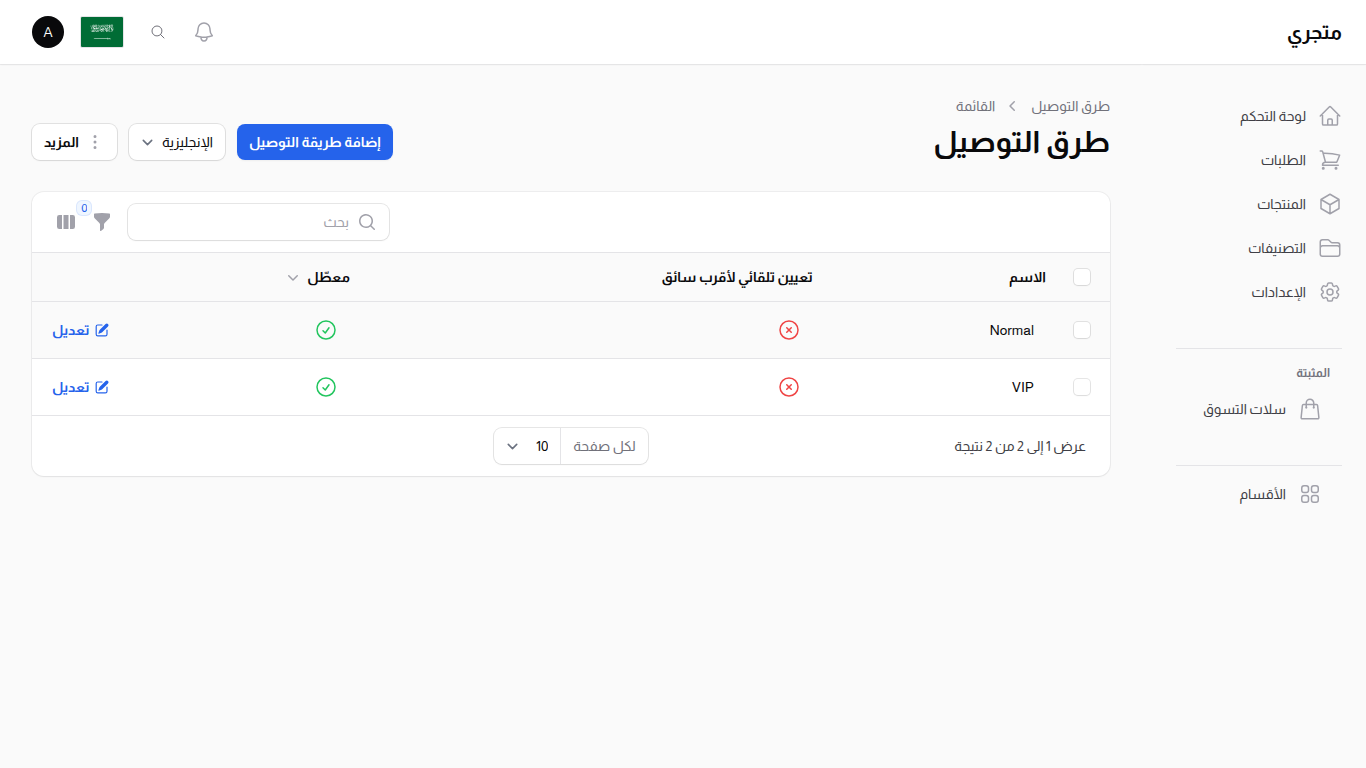Screen dimensions: 1366x768
Task: Click إضافة طريقة التوصيل button
Action: [314, 142]
